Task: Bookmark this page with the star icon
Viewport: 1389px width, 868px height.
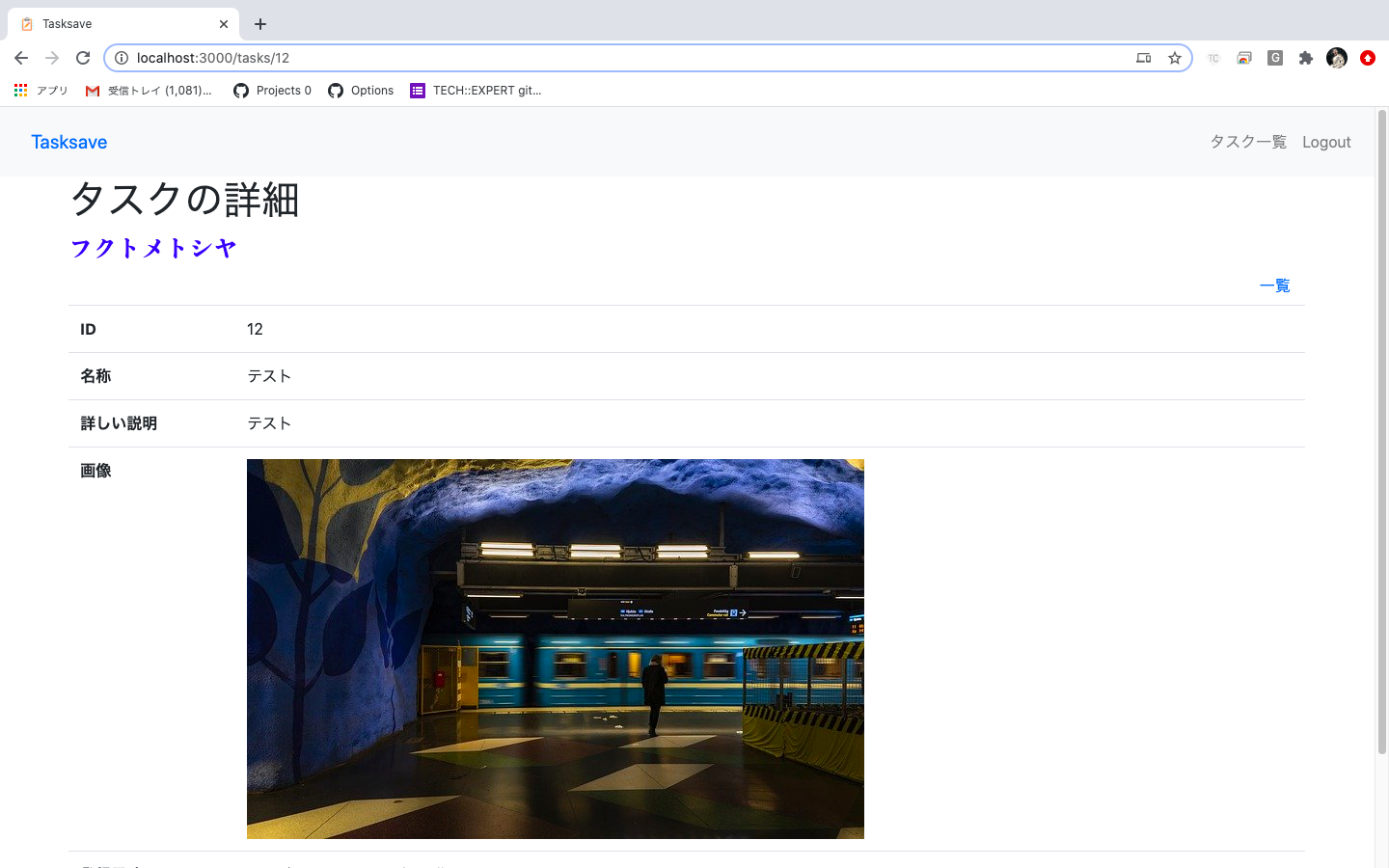Action: 1174,58
